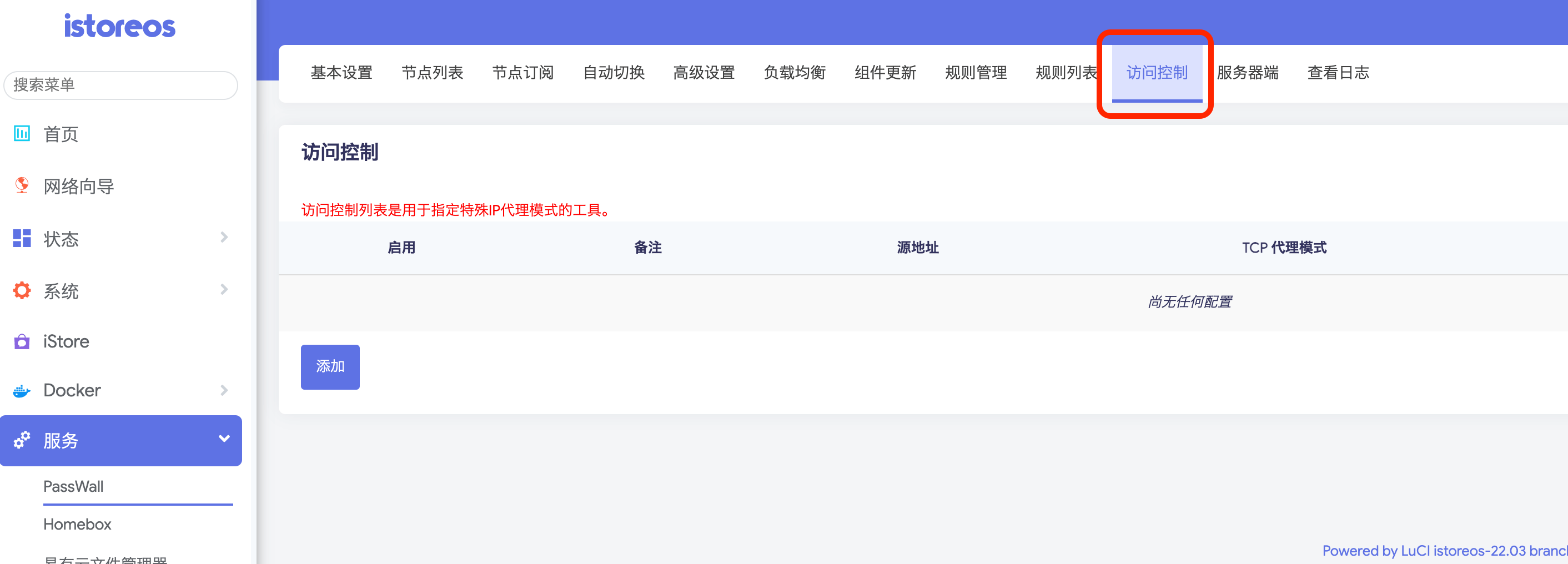This screenshot has width=1568, height=564.
Task: Switch to the 节点列表 tab
Action: (432, 73)
